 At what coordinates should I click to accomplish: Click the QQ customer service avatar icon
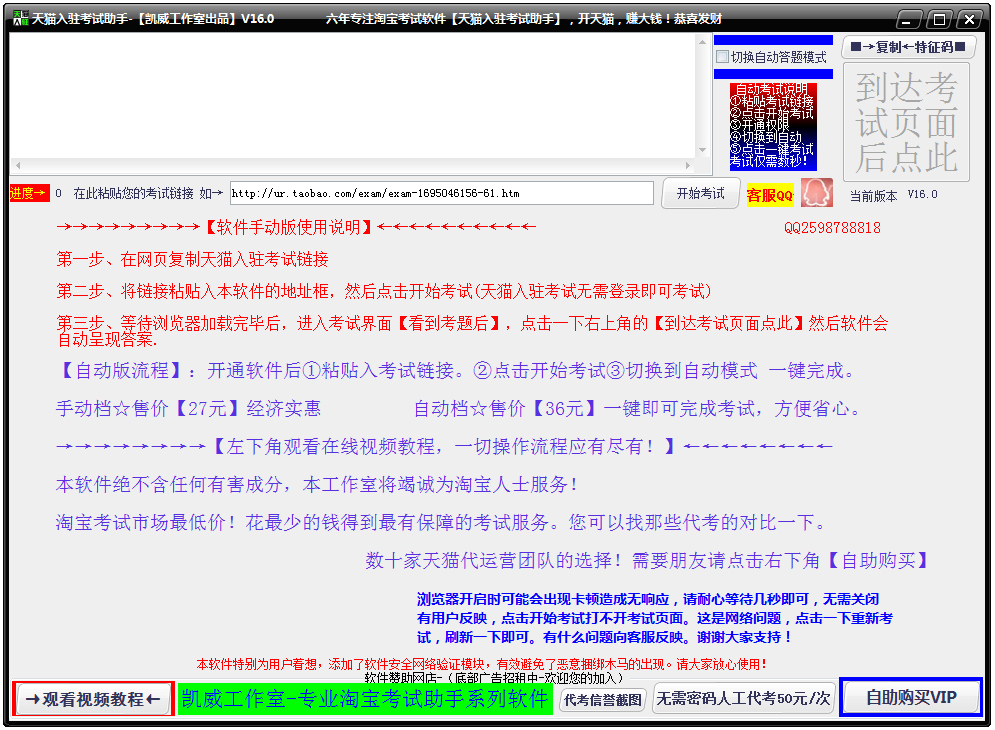point(816,192)
